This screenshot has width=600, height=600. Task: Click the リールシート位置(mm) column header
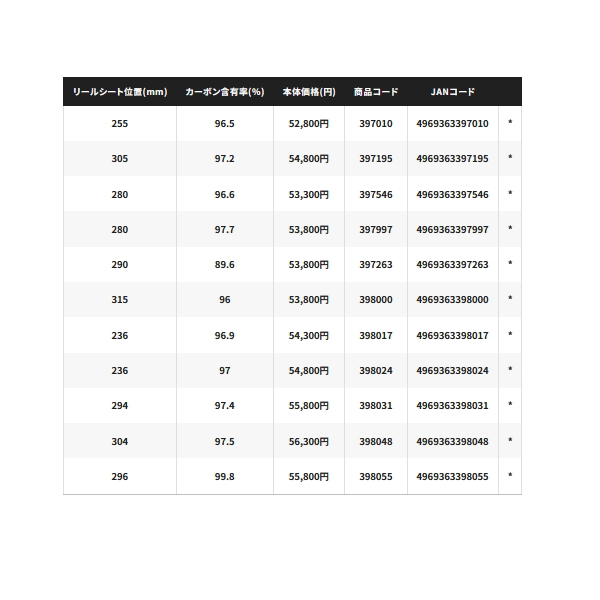(120, 92)
